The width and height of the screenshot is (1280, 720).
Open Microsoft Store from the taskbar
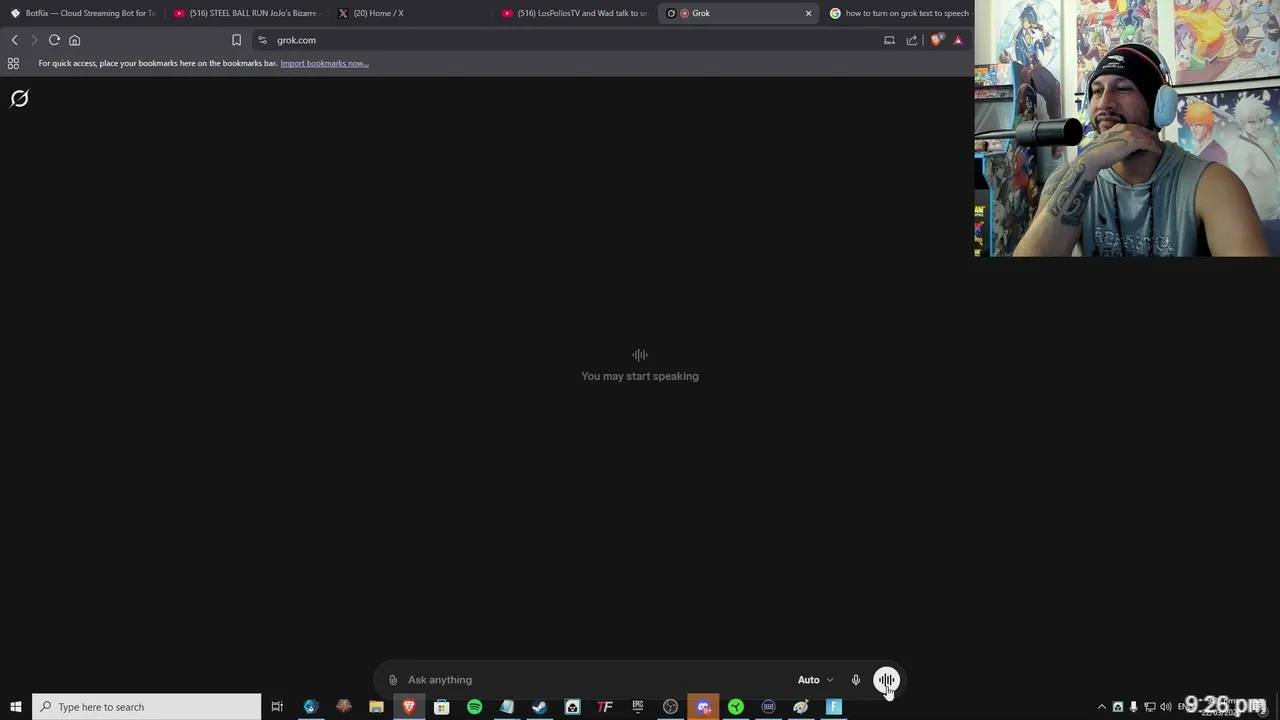click(441, 707)
